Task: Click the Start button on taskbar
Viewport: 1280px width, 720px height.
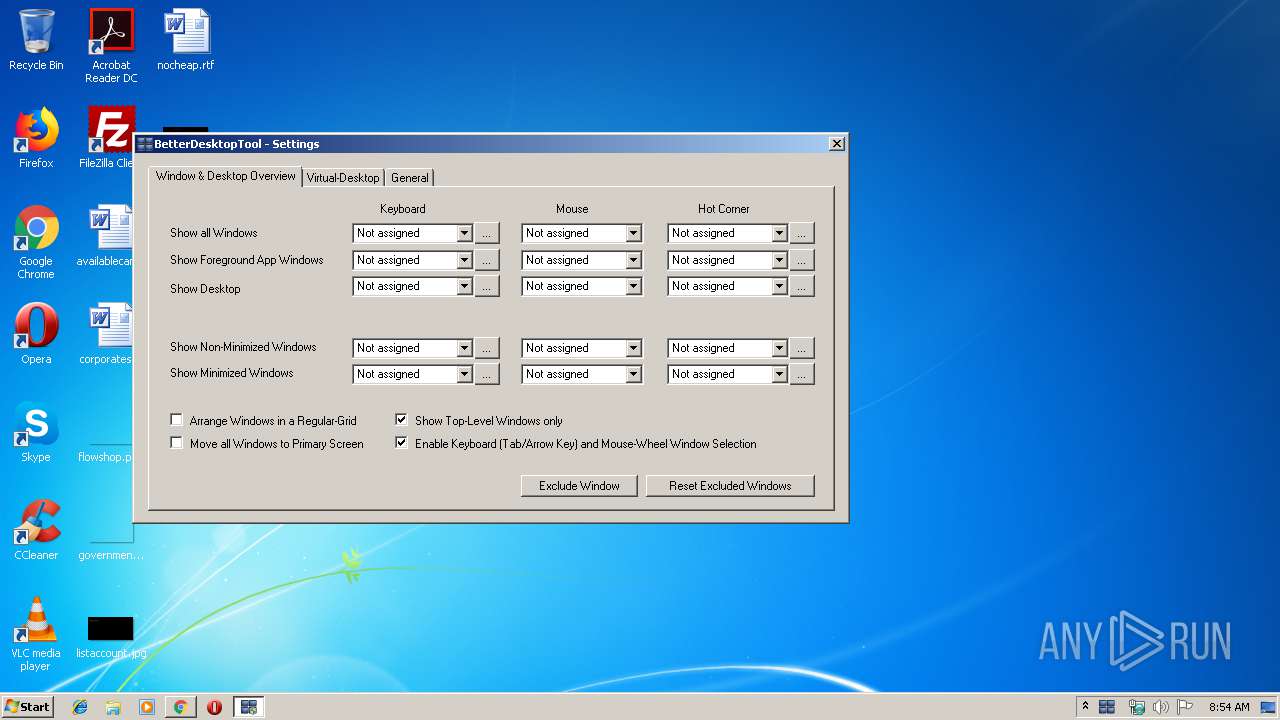Action: (27, 707)
